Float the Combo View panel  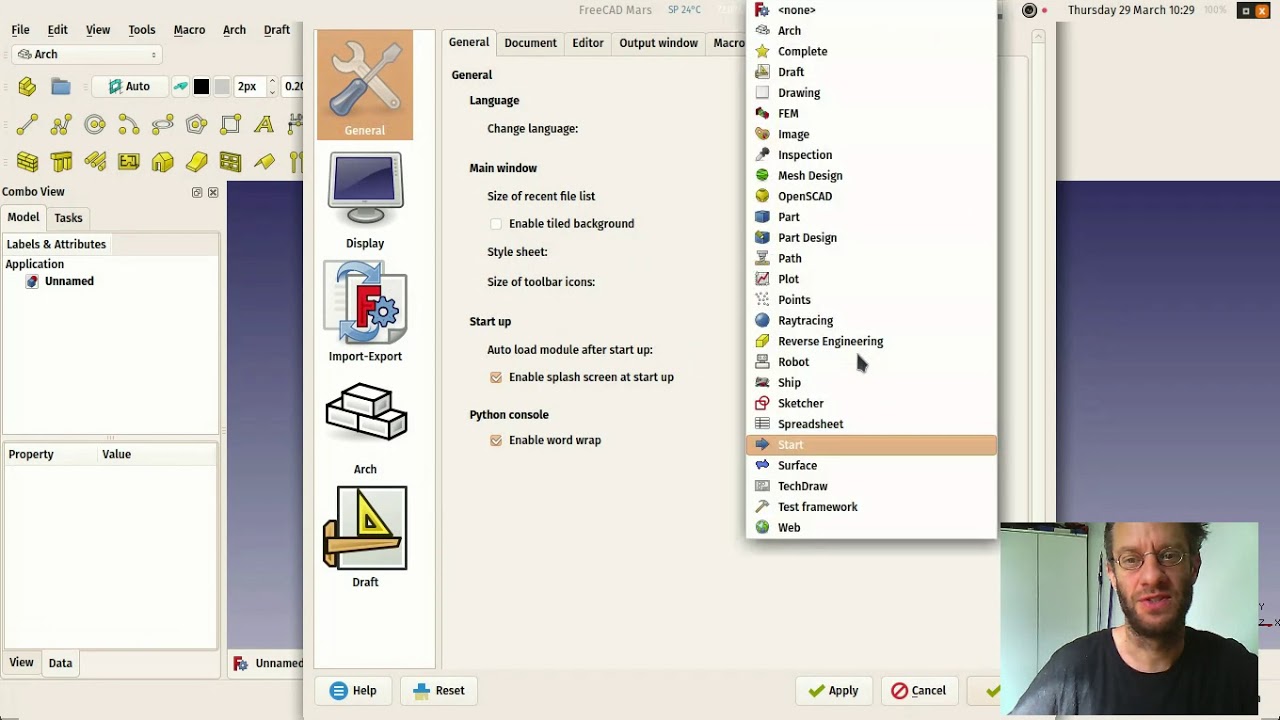tap(197, 192)
